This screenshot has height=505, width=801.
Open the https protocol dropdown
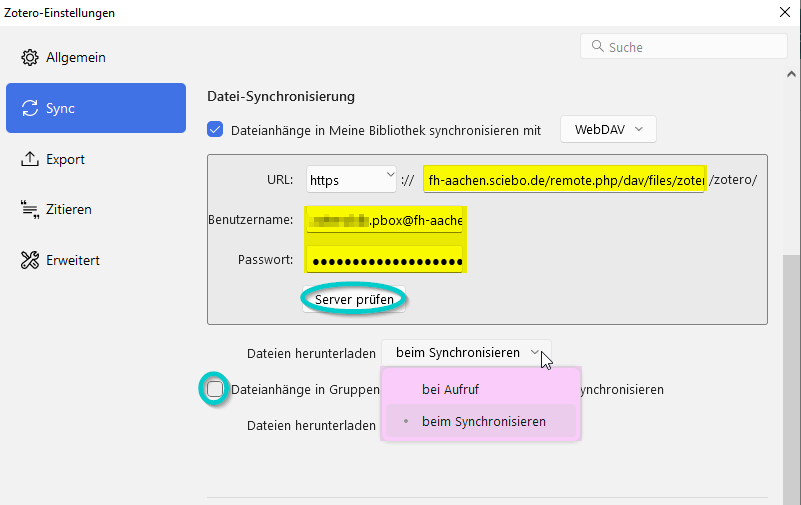[x=351, y=180]
